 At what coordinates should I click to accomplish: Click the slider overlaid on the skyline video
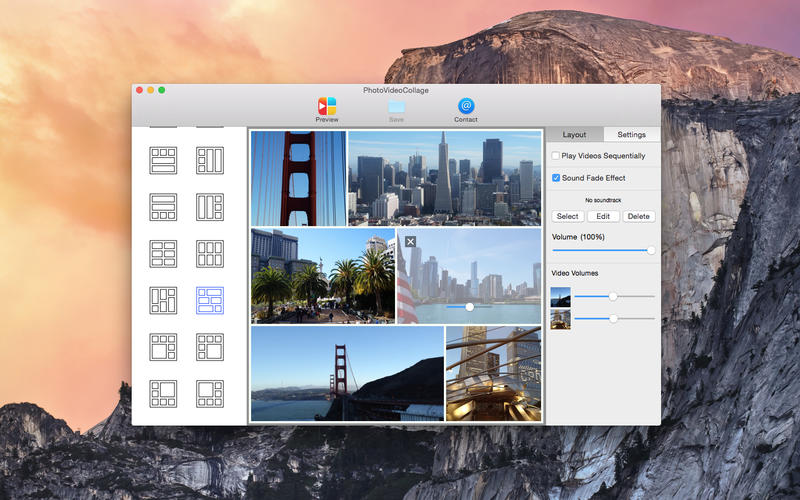tap(469, 307)
